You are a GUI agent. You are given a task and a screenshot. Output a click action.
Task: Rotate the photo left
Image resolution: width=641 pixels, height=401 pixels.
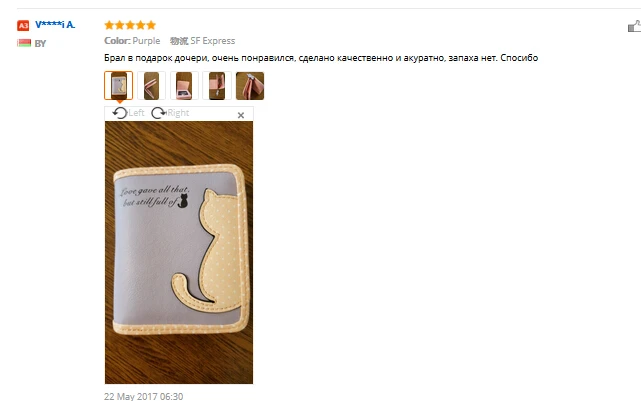click(128, 113)
